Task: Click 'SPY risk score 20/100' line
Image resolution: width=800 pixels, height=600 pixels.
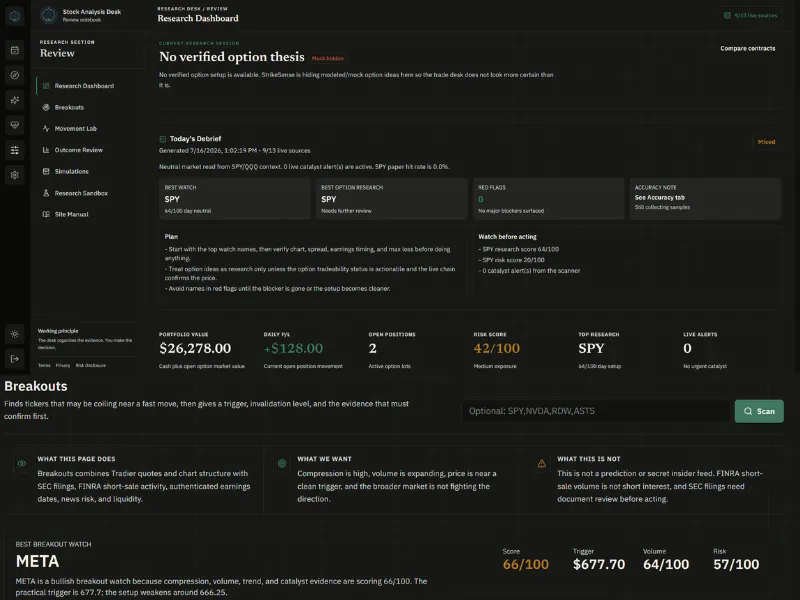Action: coord(511,260)
